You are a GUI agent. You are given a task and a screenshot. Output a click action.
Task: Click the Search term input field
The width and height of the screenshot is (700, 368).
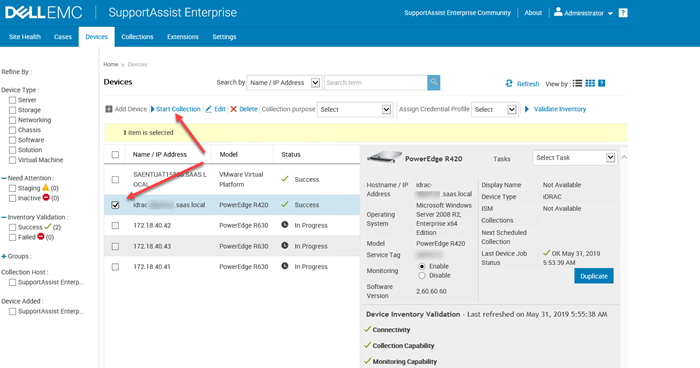point(375,83)
